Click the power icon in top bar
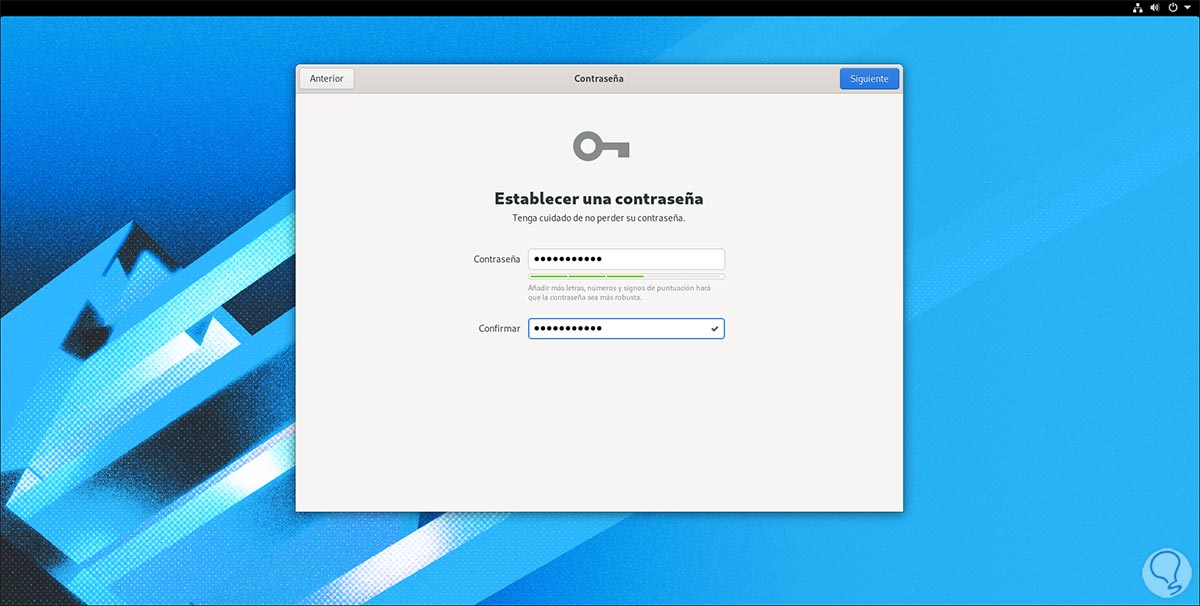The image size is (1200, 606). [1173, 7]
